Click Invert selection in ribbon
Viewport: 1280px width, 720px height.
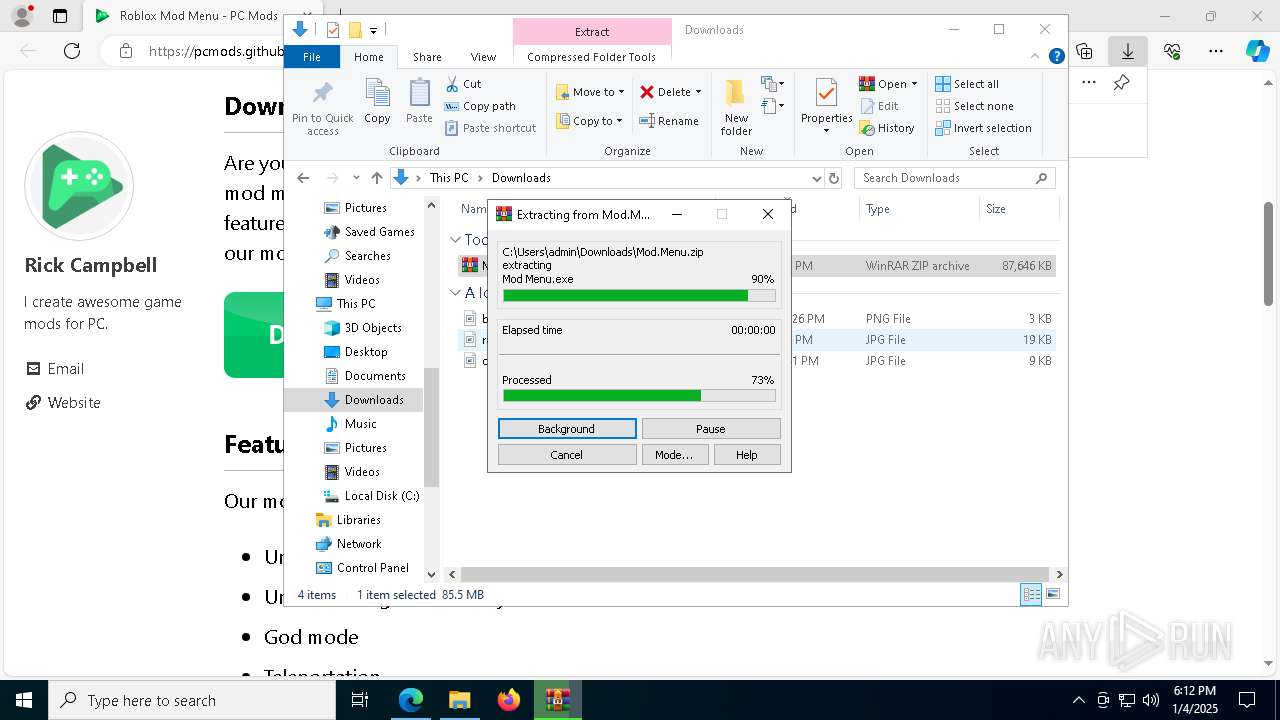(984, 128)
